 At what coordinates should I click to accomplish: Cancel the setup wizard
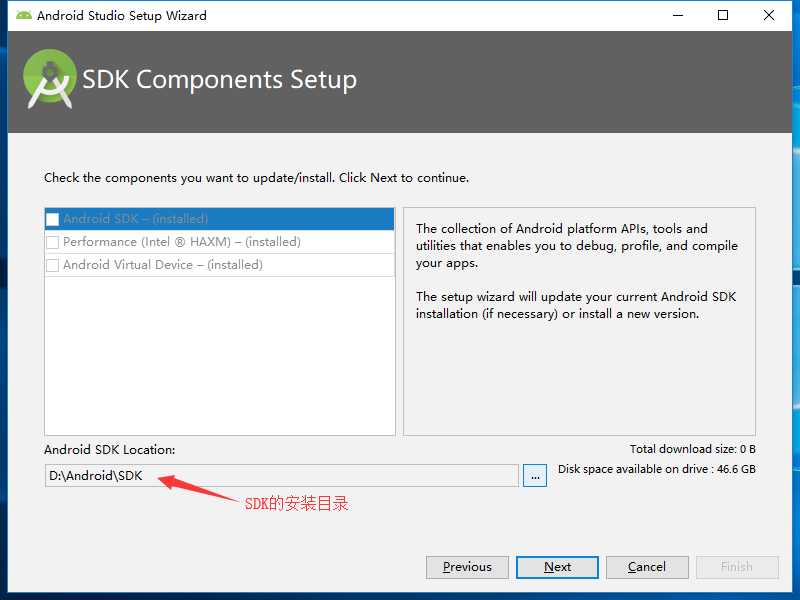(647, 567)
